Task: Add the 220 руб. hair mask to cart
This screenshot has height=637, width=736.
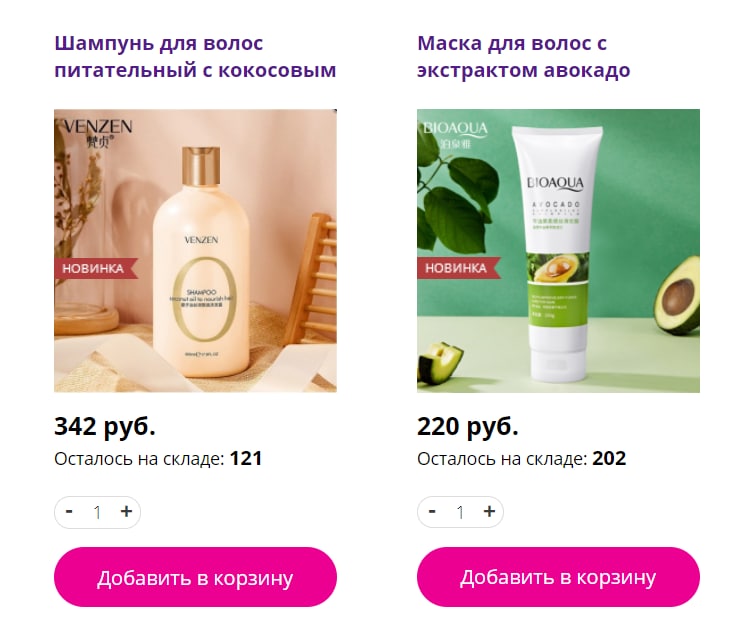Action: (x=558, y=577)
